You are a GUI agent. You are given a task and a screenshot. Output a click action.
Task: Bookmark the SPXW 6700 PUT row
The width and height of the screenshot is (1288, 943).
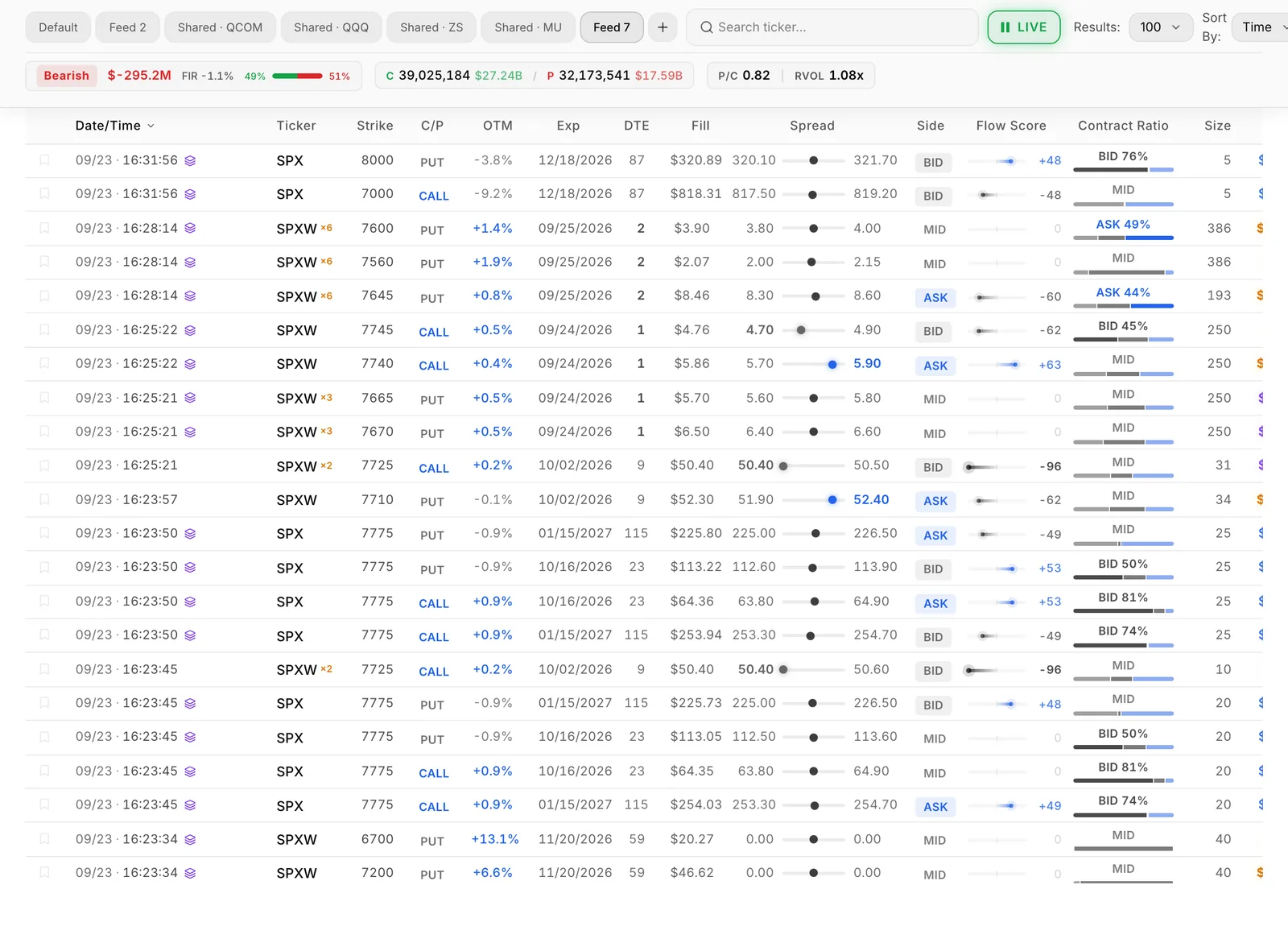[x=44, y=839]
